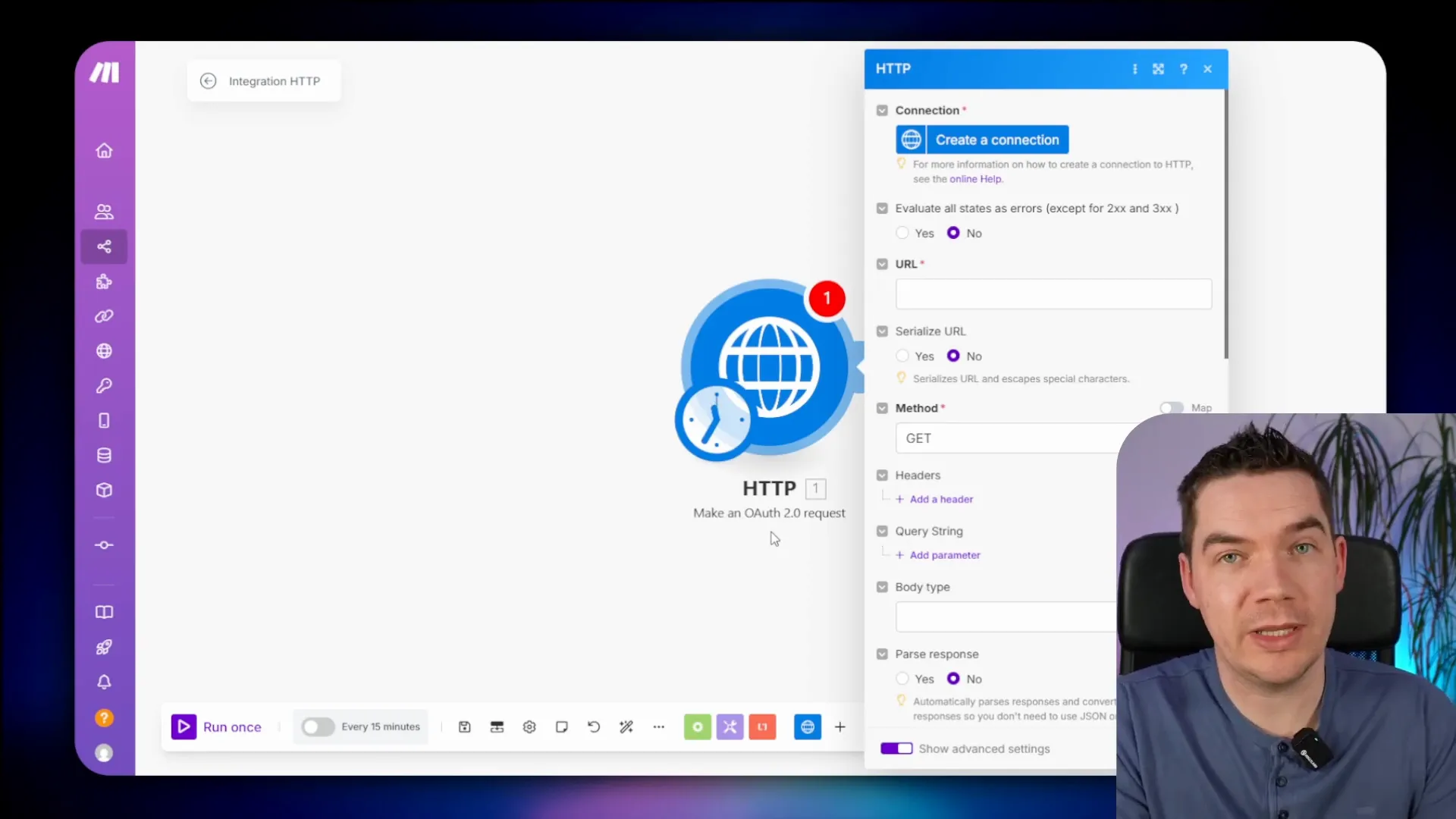This screenshot has width=1456, height=819.
Task: Open the Resource hub book icon
Action: pyautogui.click(x=104, y=612)
